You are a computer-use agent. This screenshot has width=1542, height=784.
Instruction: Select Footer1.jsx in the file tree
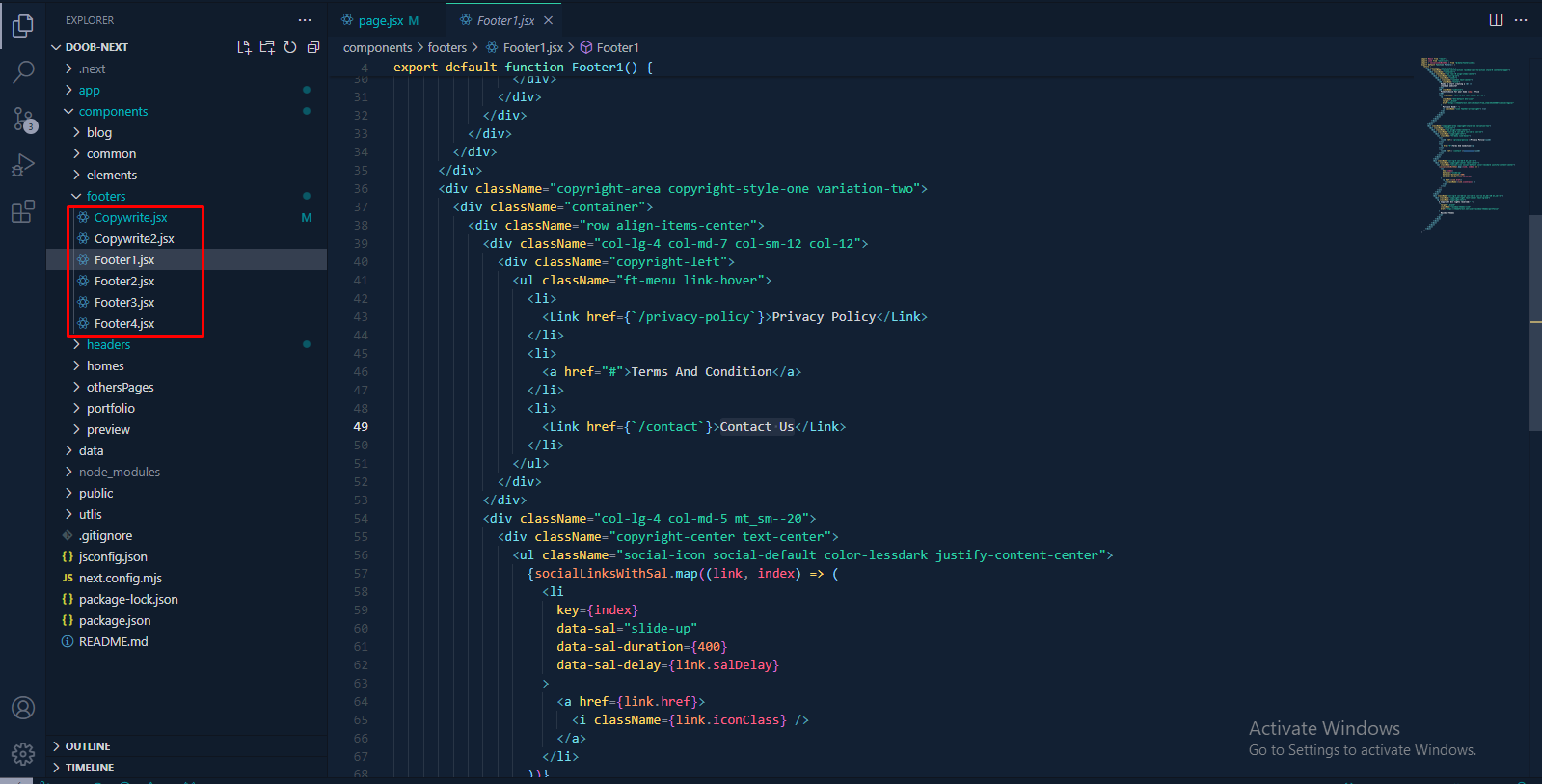186,259
